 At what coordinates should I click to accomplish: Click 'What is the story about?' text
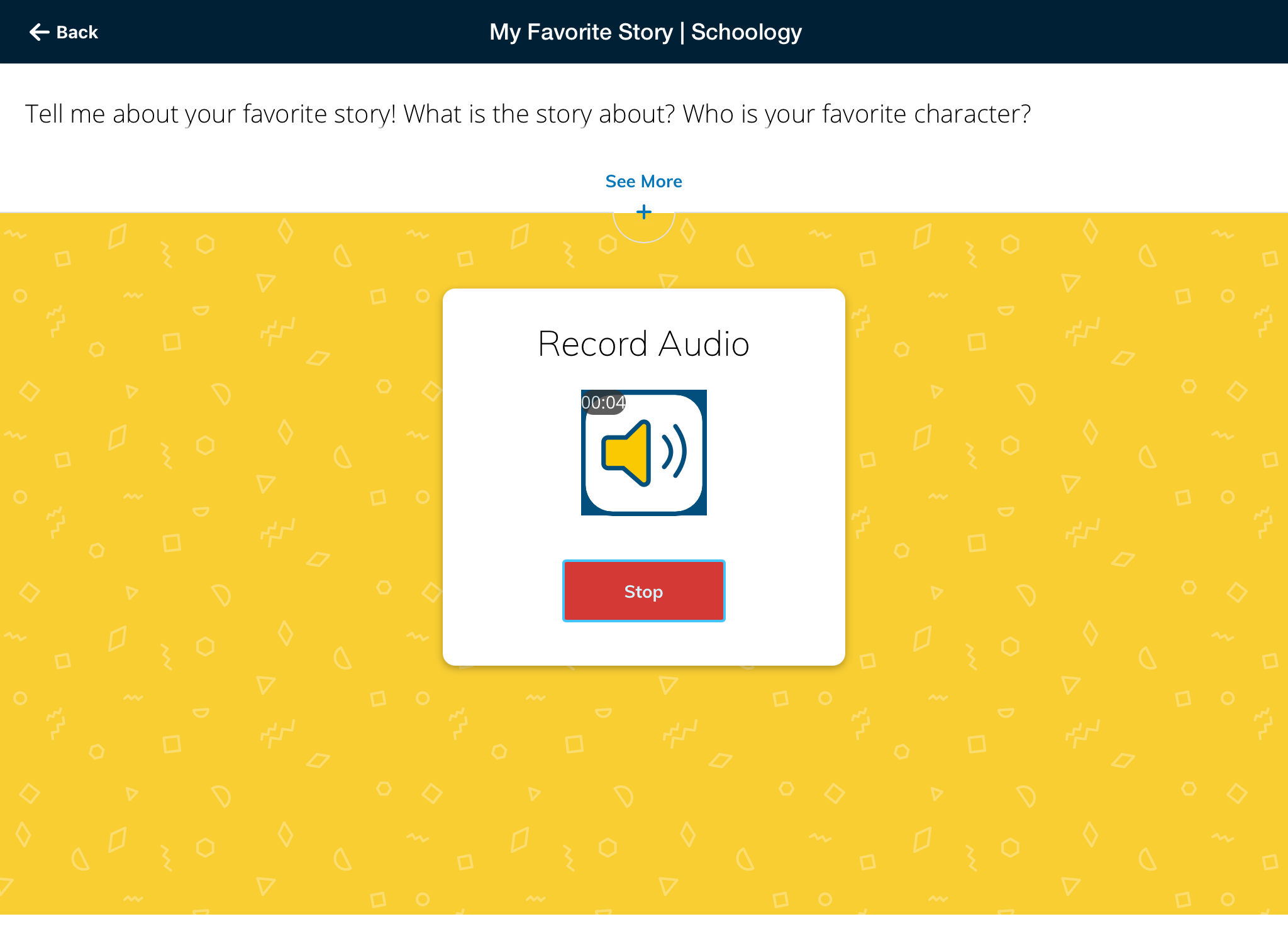click(x=539, y=114)
